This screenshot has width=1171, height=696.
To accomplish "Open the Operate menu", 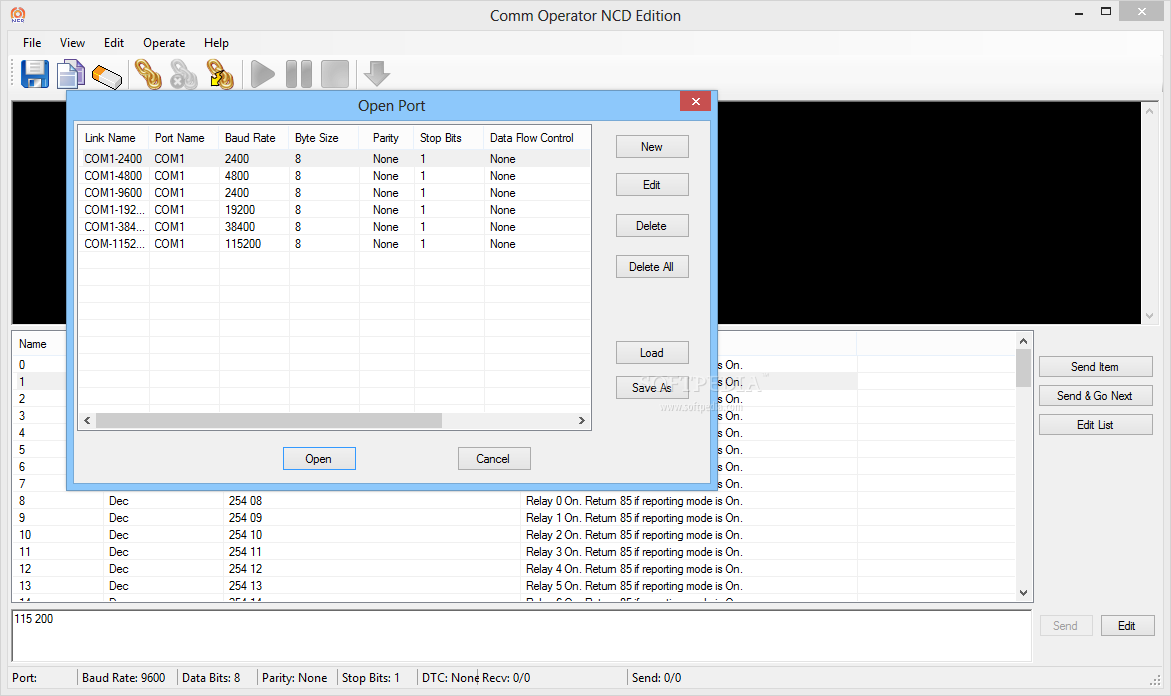I will tap(164, 43).
